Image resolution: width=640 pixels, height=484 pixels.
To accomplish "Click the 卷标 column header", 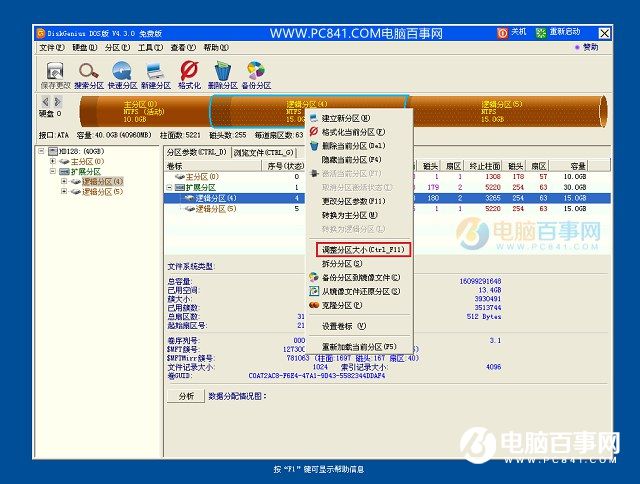I will click(213, 166).
